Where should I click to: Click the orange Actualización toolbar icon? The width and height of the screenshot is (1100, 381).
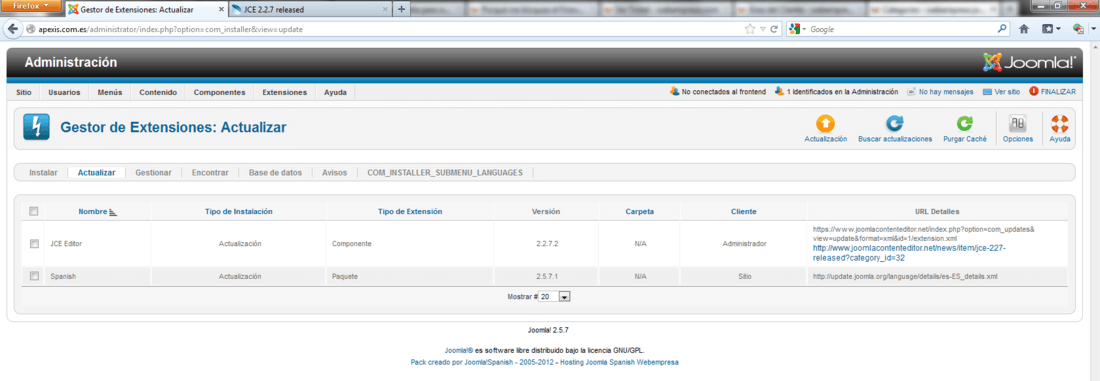(826, 124)
